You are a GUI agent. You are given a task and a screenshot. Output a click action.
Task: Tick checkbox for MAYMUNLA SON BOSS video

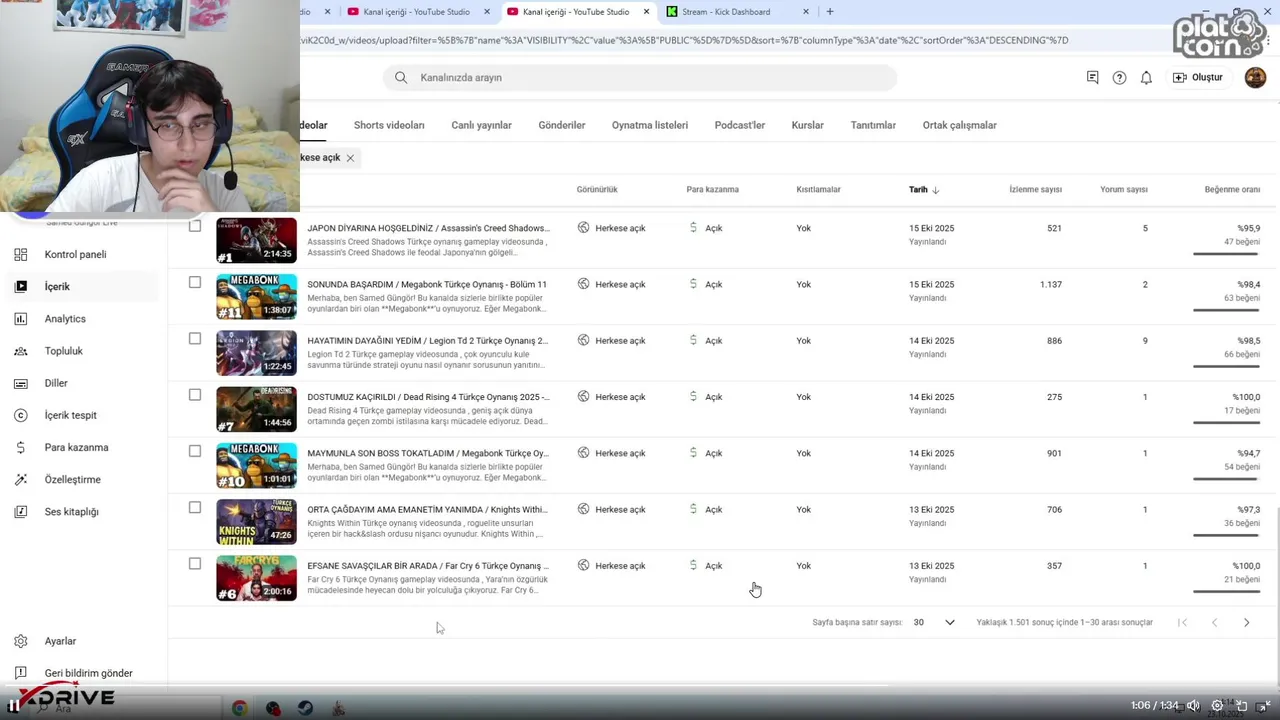coord(195,451)
